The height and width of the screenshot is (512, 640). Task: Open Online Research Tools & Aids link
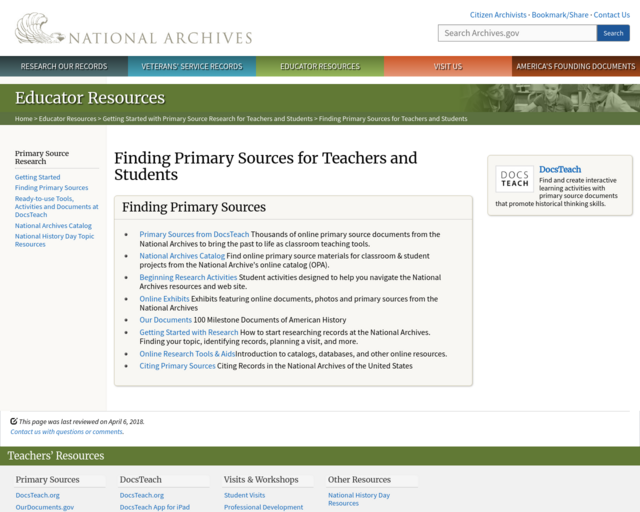point(187,354)
